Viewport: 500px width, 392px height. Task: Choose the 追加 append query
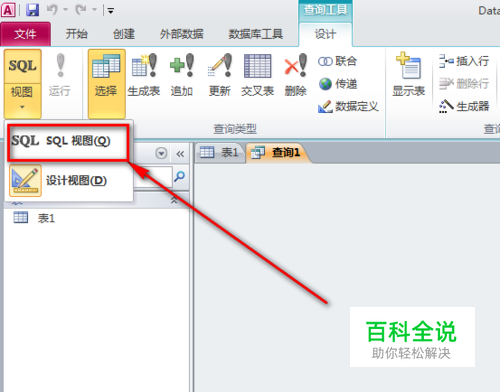coord(182,76)
